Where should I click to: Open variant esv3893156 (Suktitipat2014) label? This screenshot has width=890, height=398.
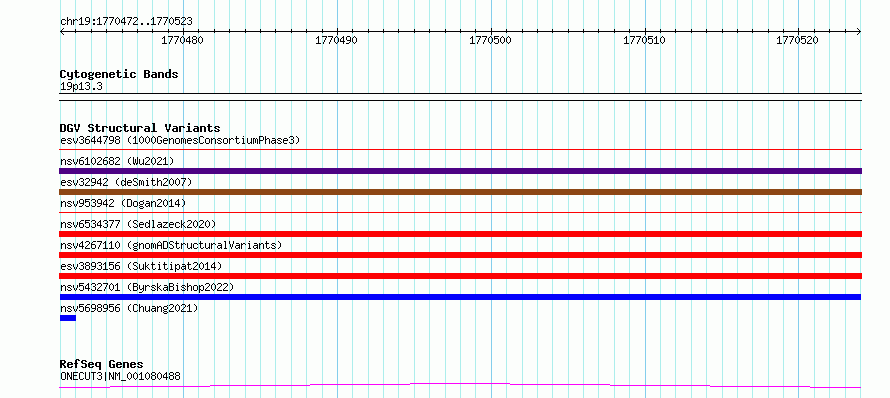pyautogui.click(x=141, y=266)
